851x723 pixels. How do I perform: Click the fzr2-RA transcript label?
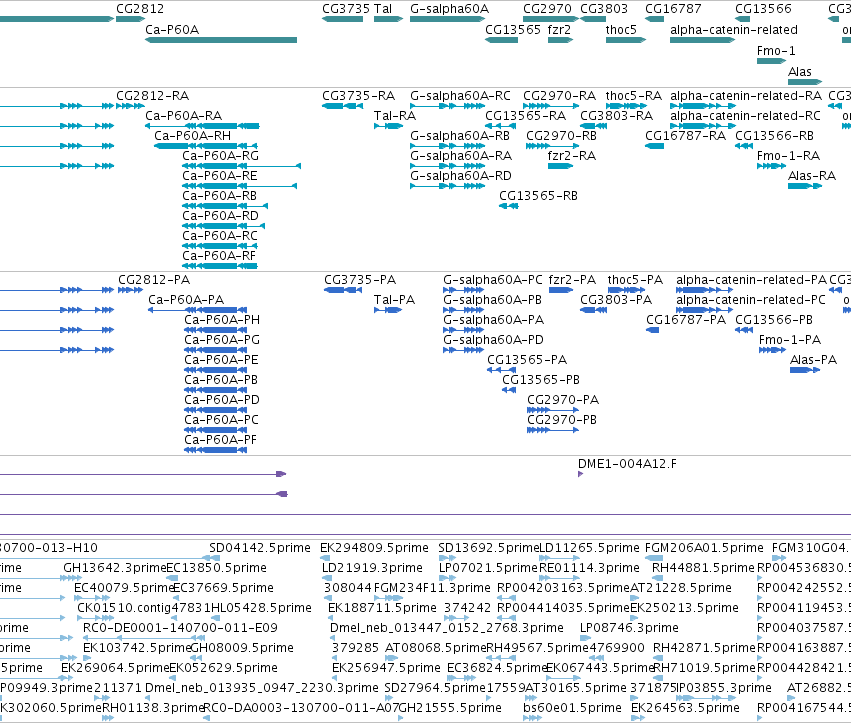pos(571,156)
